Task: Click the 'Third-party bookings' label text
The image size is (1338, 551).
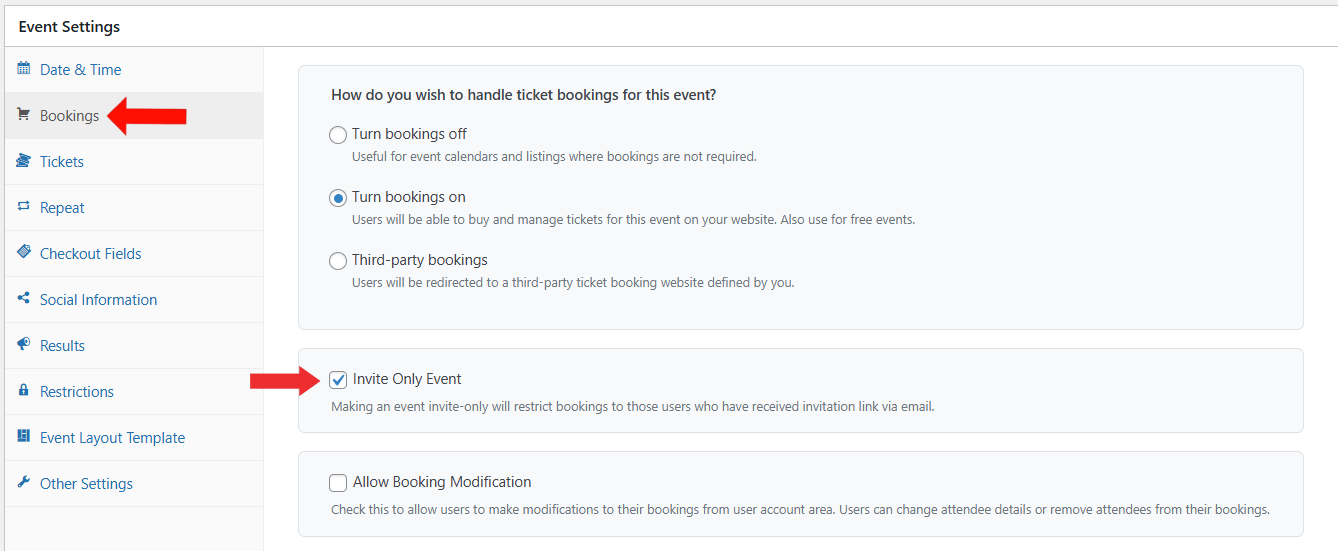Action: point(420,260)
